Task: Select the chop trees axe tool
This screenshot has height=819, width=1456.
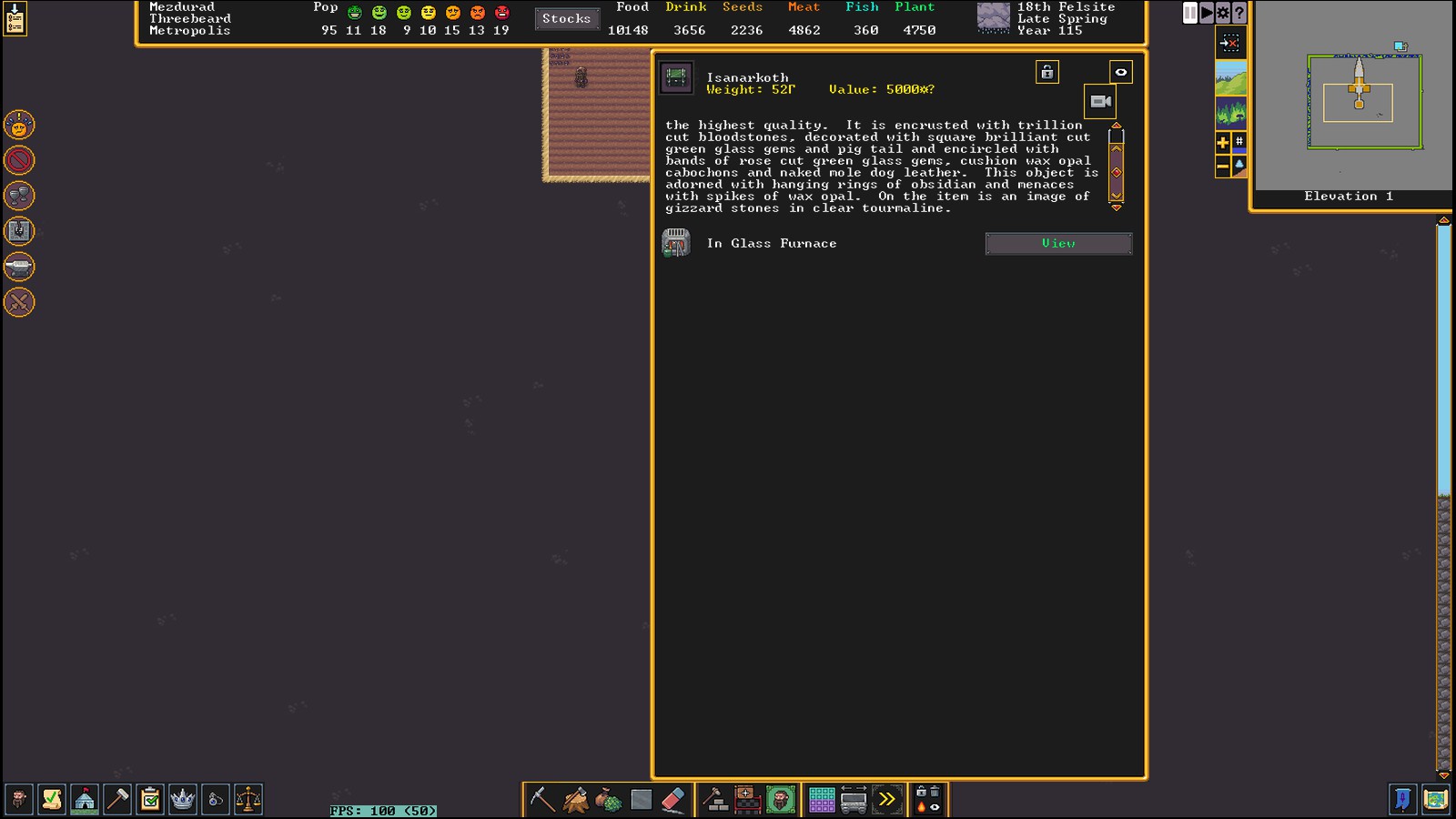Action: pos(575,800)
